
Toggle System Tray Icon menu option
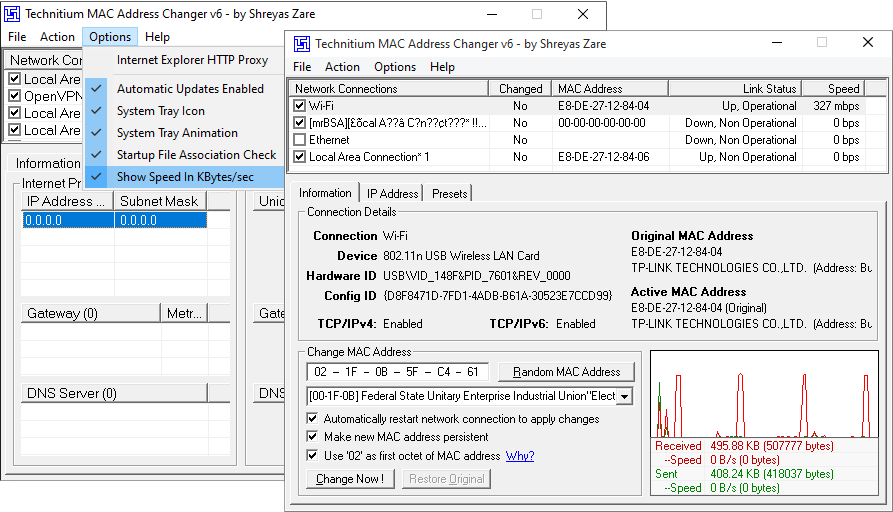184,111
